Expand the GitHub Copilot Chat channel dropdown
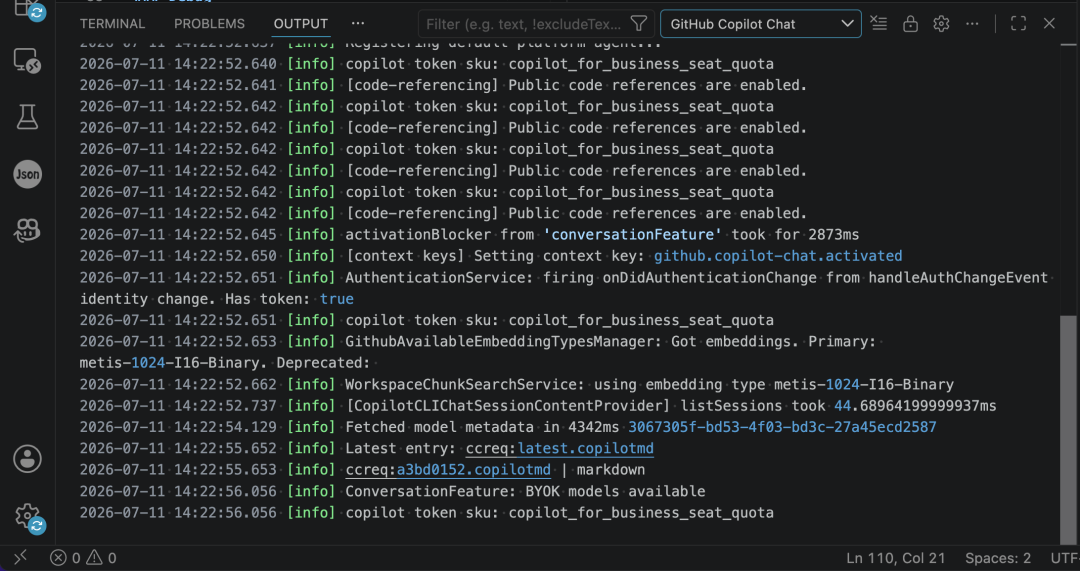 click(x=760, y=24)
